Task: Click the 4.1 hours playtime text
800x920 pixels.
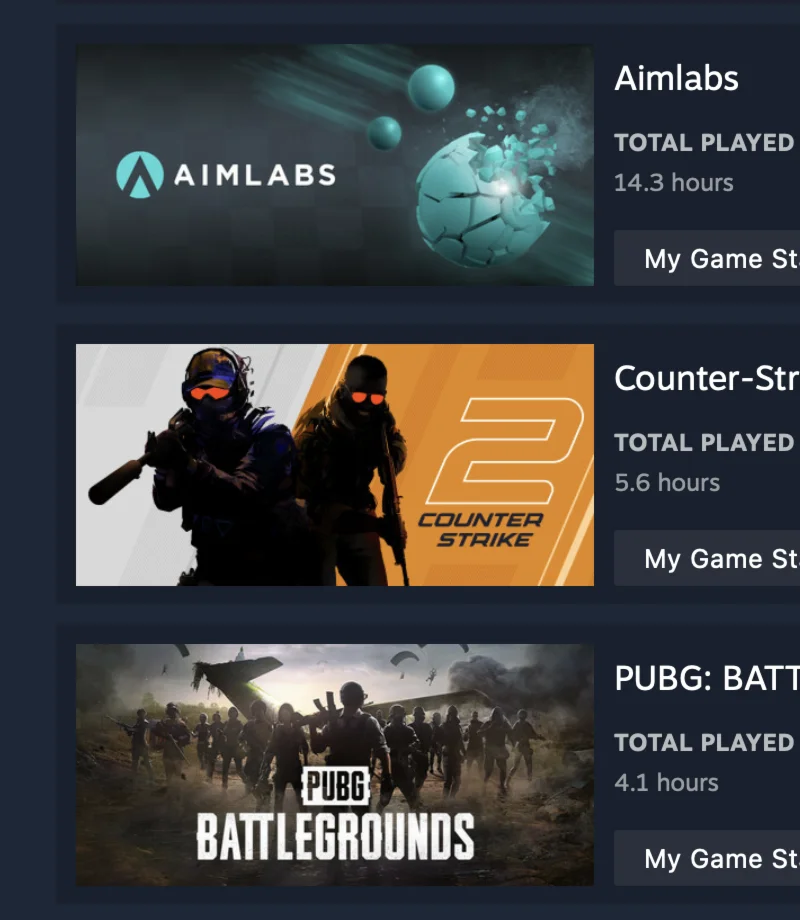Action: (666, 783)
